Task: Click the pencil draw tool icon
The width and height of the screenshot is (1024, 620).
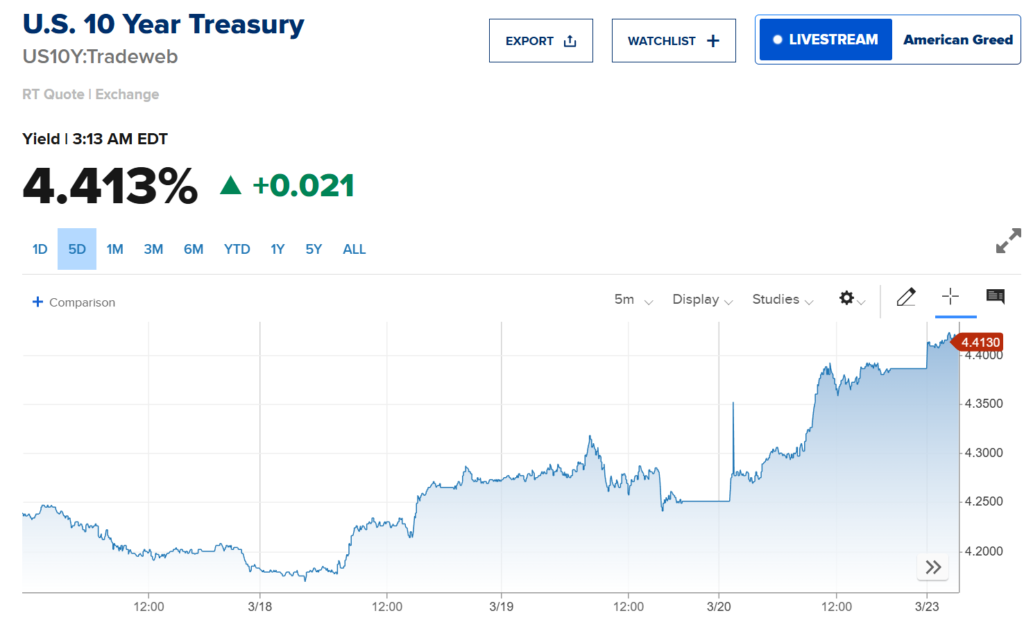Action: (x=906, y=297)
